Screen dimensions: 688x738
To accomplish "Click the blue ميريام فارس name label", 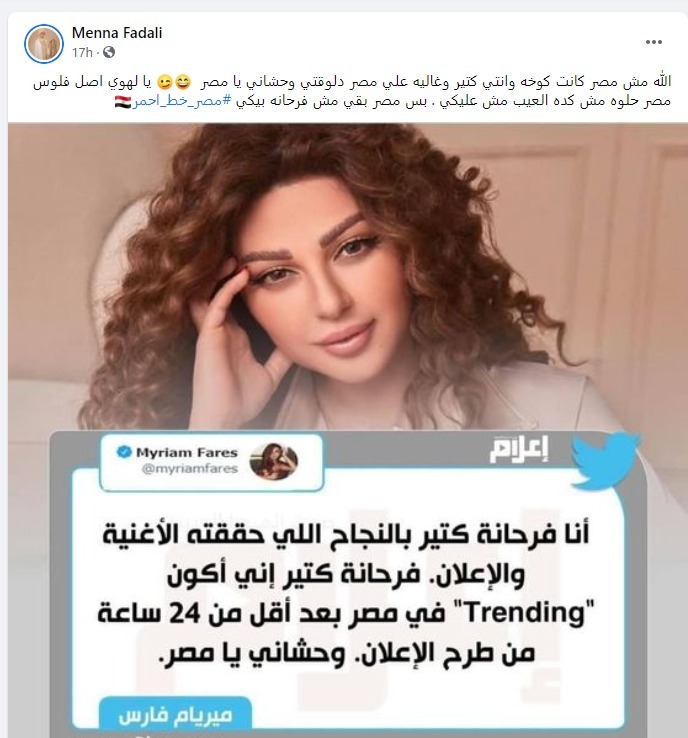I will point(175,715).
